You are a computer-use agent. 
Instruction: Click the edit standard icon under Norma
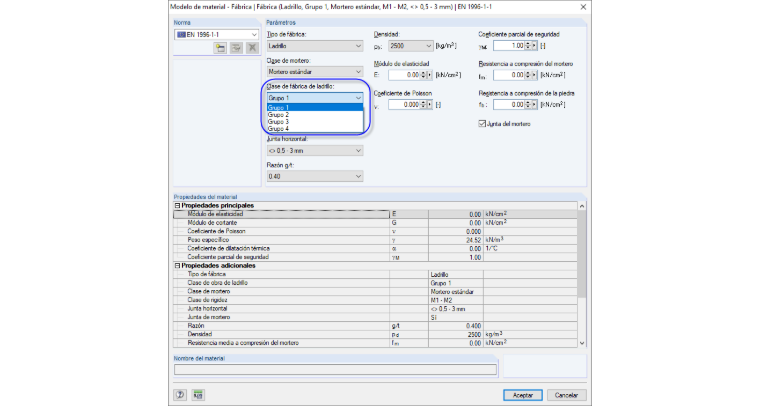coord(236,47)
